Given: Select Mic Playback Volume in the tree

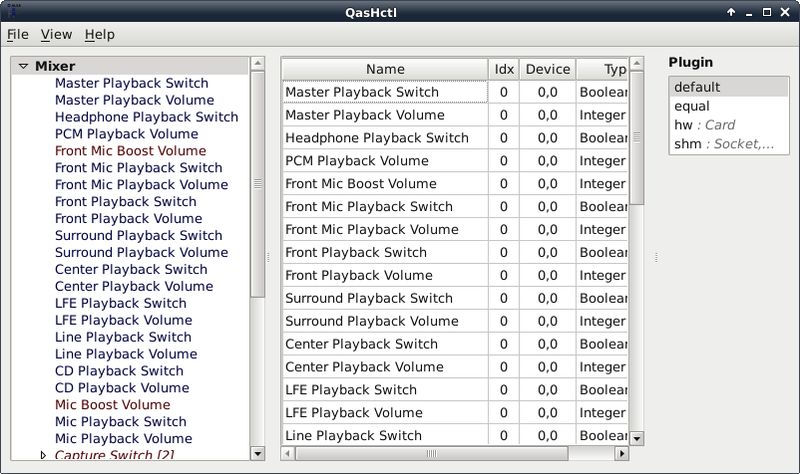Looking at the screenshot, I should tap(123, 438).
